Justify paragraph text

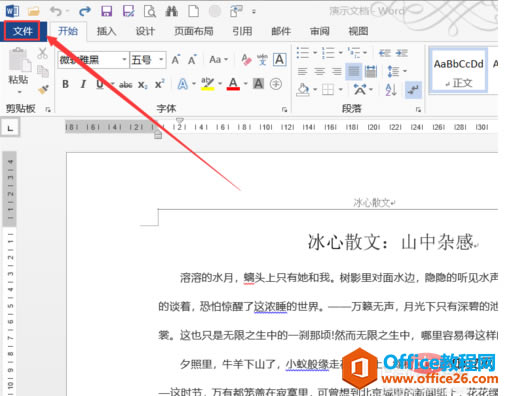[354, 71]
